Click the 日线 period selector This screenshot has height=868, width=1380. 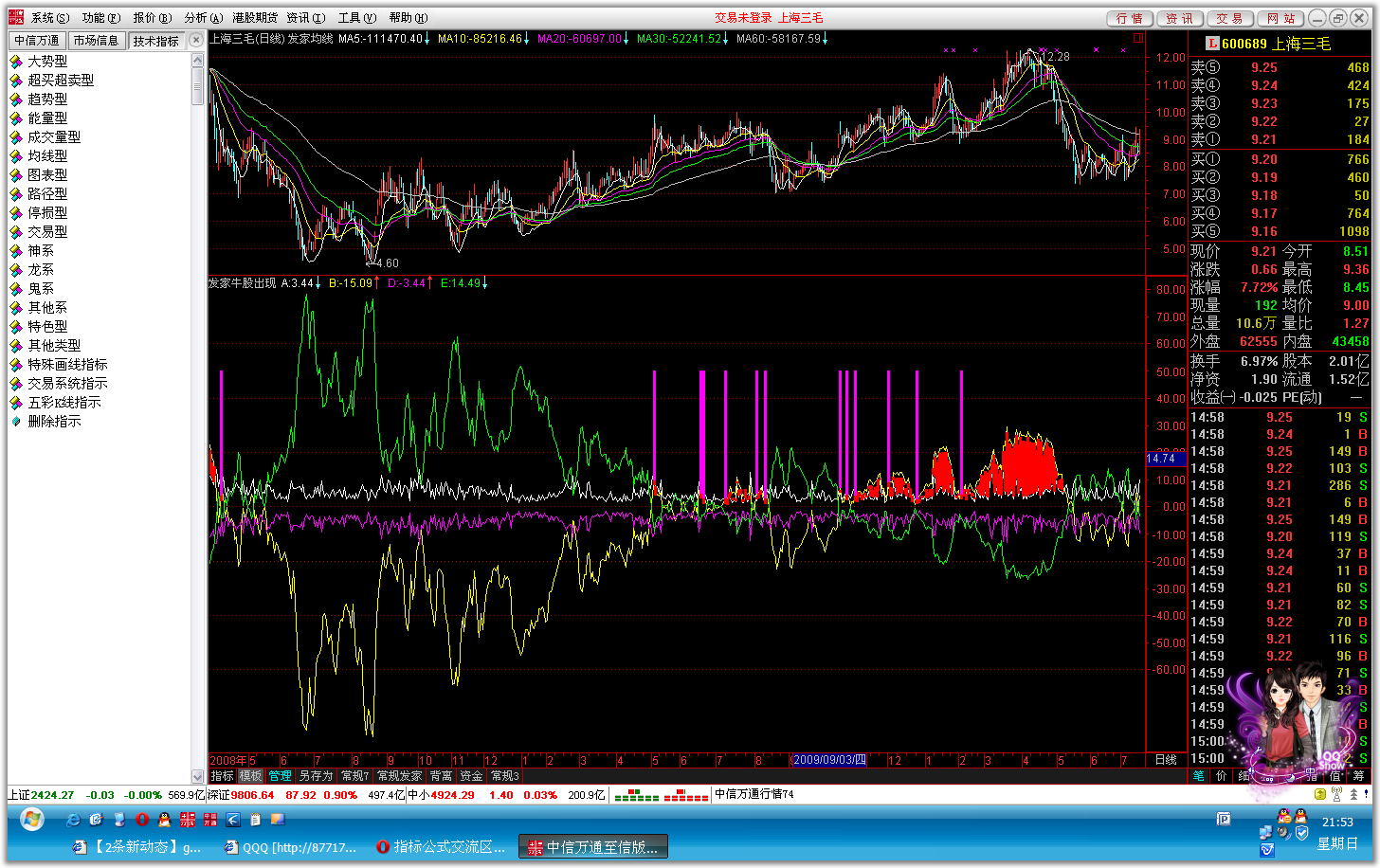point(1166,760)
